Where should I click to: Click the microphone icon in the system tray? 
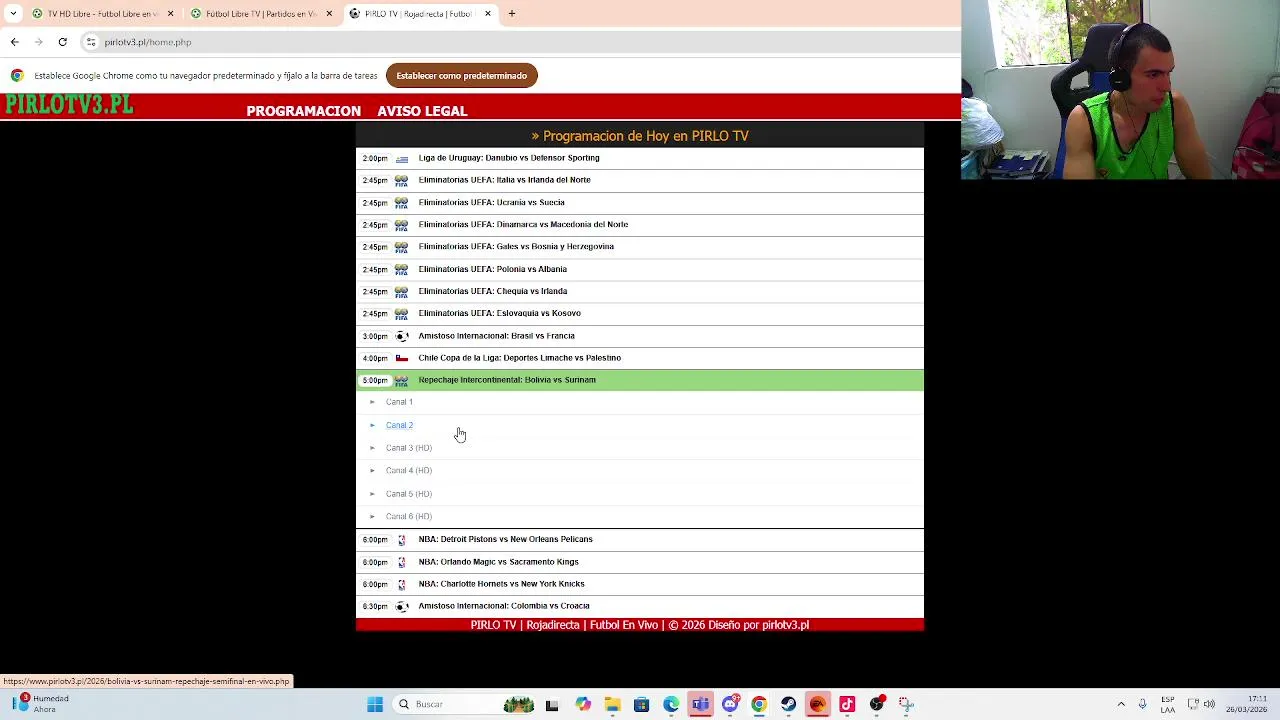(1142, 704)
